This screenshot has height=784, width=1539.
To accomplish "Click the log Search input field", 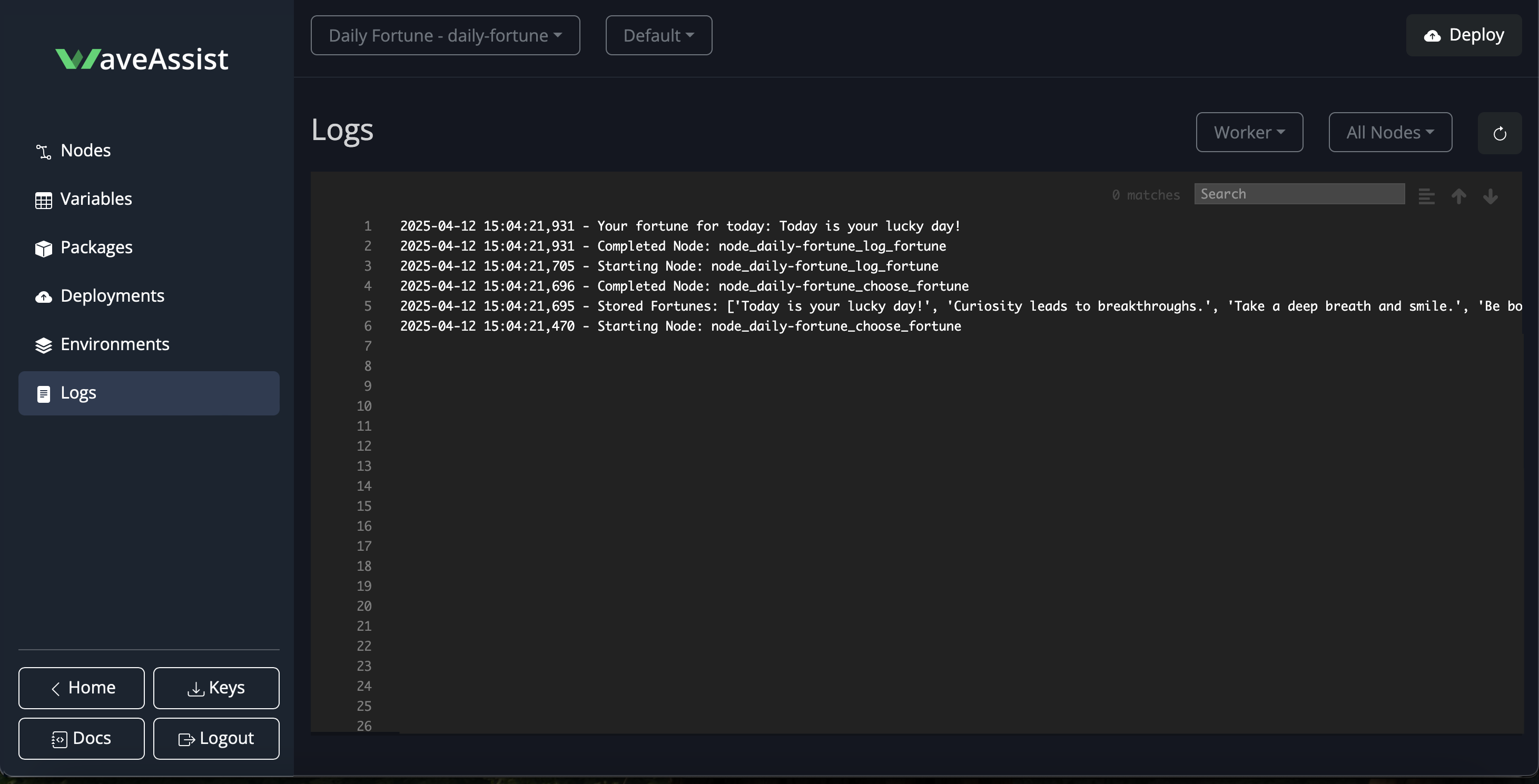I will pos(1299,194).
